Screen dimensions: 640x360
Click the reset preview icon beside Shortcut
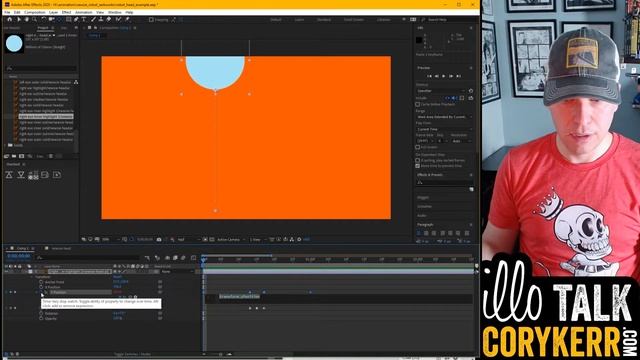pos(471,91)
